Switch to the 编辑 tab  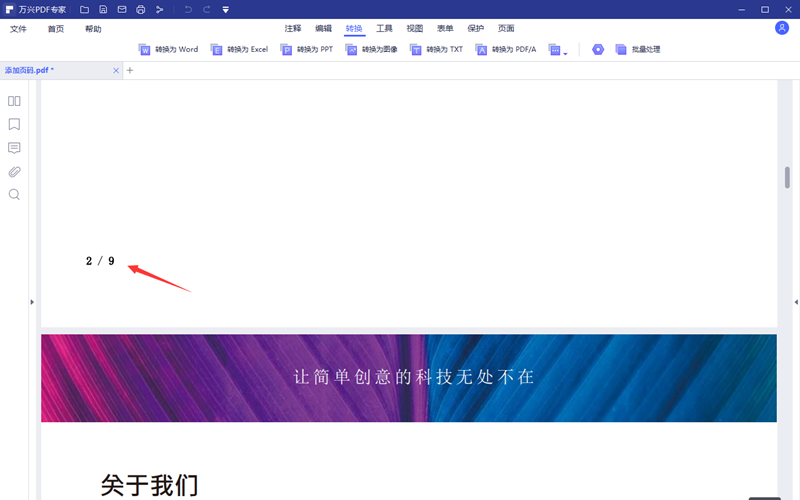323,29
